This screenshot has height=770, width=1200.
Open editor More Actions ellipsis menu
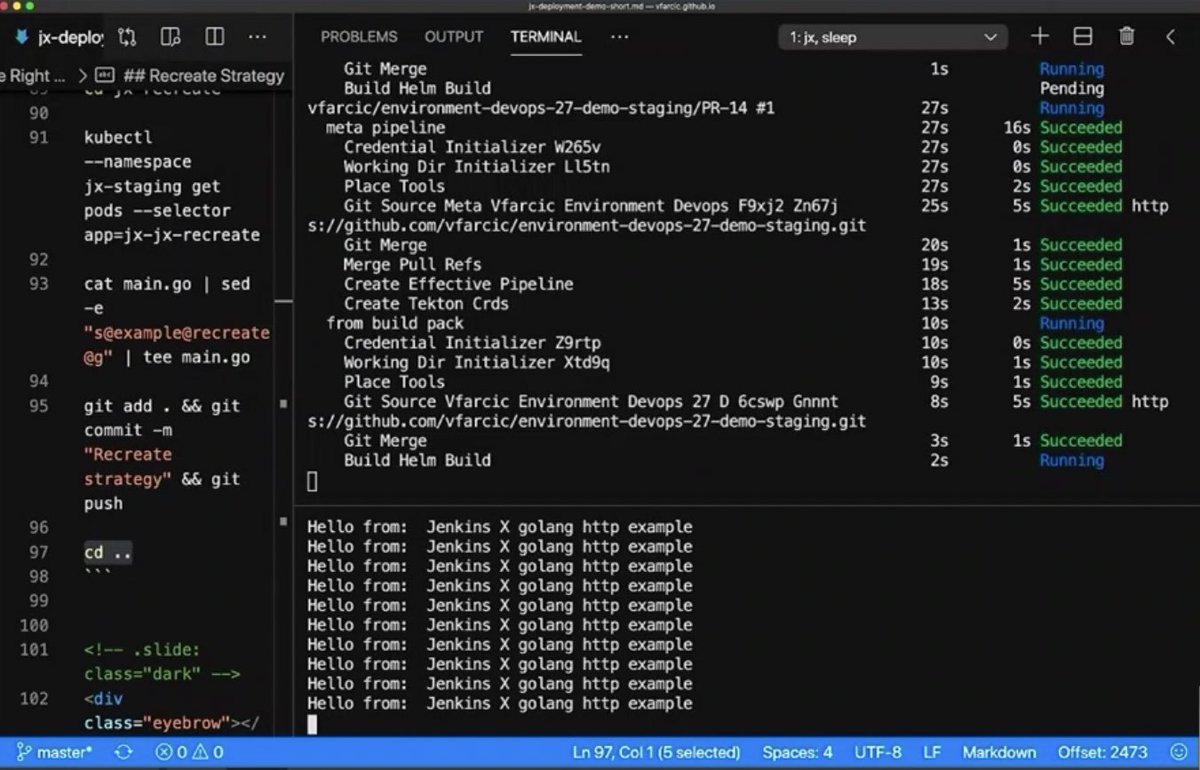click(258, 37)
